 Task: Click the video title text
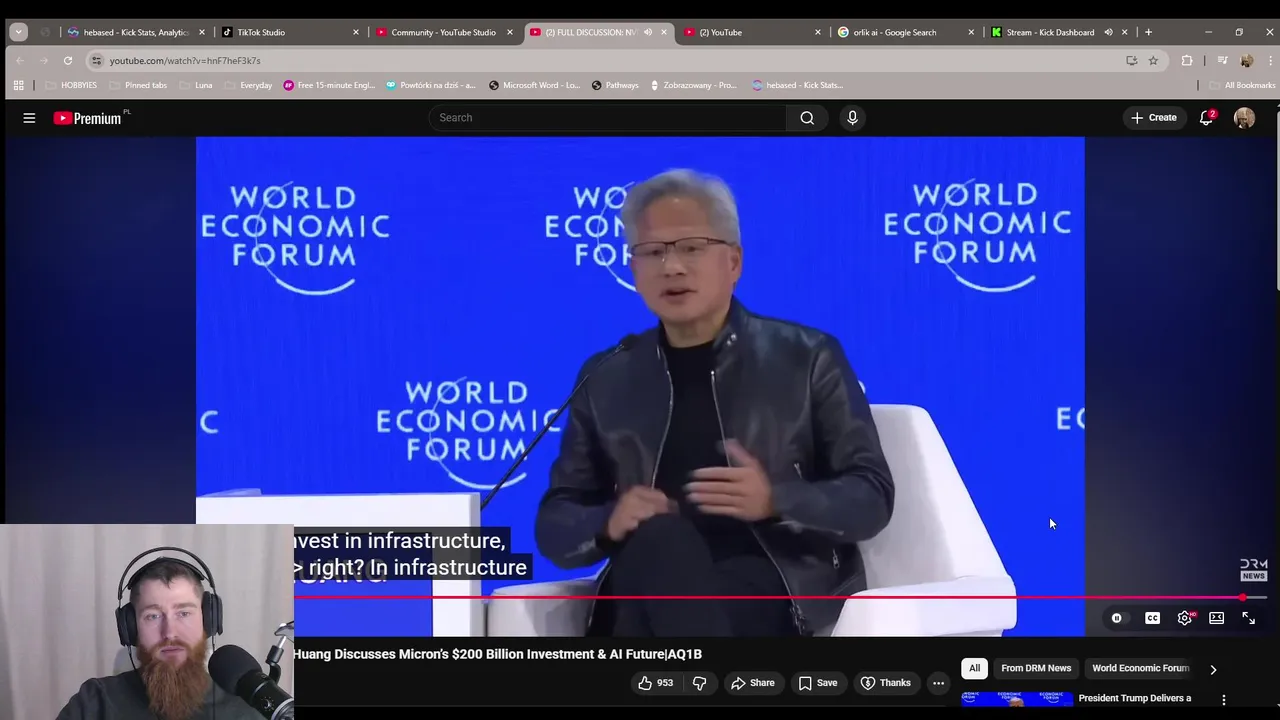(498, 654)
